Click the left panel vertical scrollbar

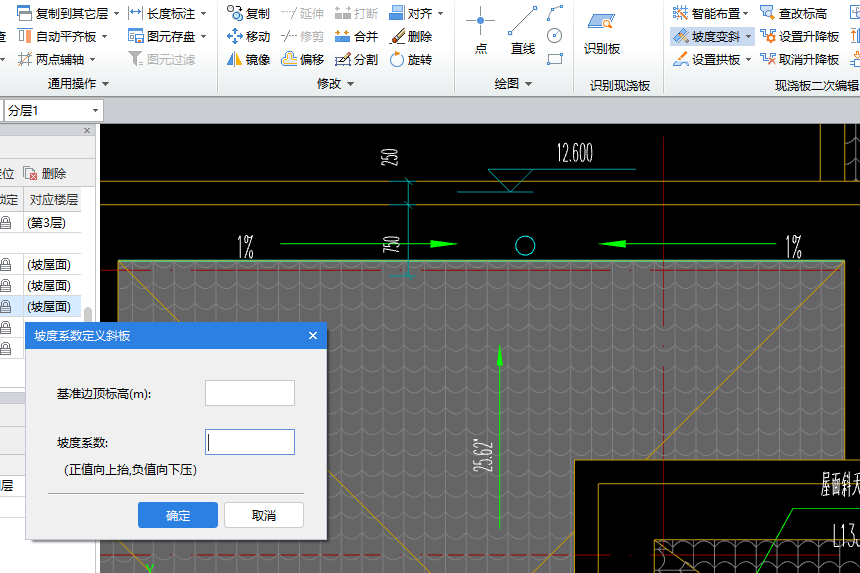88,315
